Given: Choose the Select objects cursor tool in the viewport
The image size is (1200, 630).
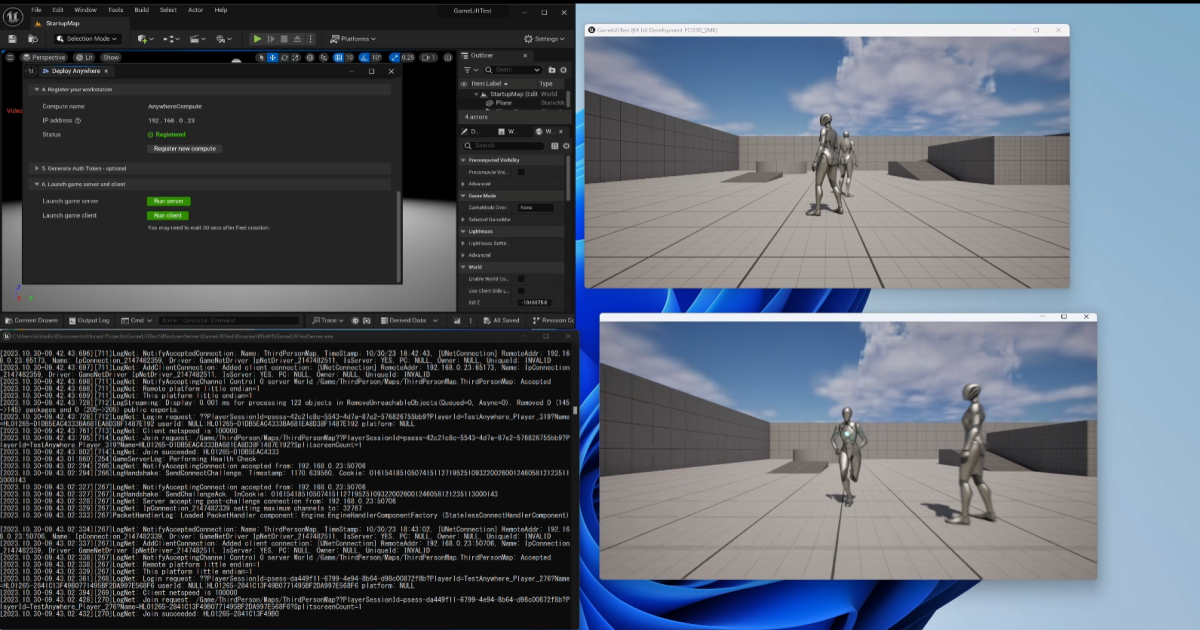Looking at the screenshot, I should click(x=259, y=57).
